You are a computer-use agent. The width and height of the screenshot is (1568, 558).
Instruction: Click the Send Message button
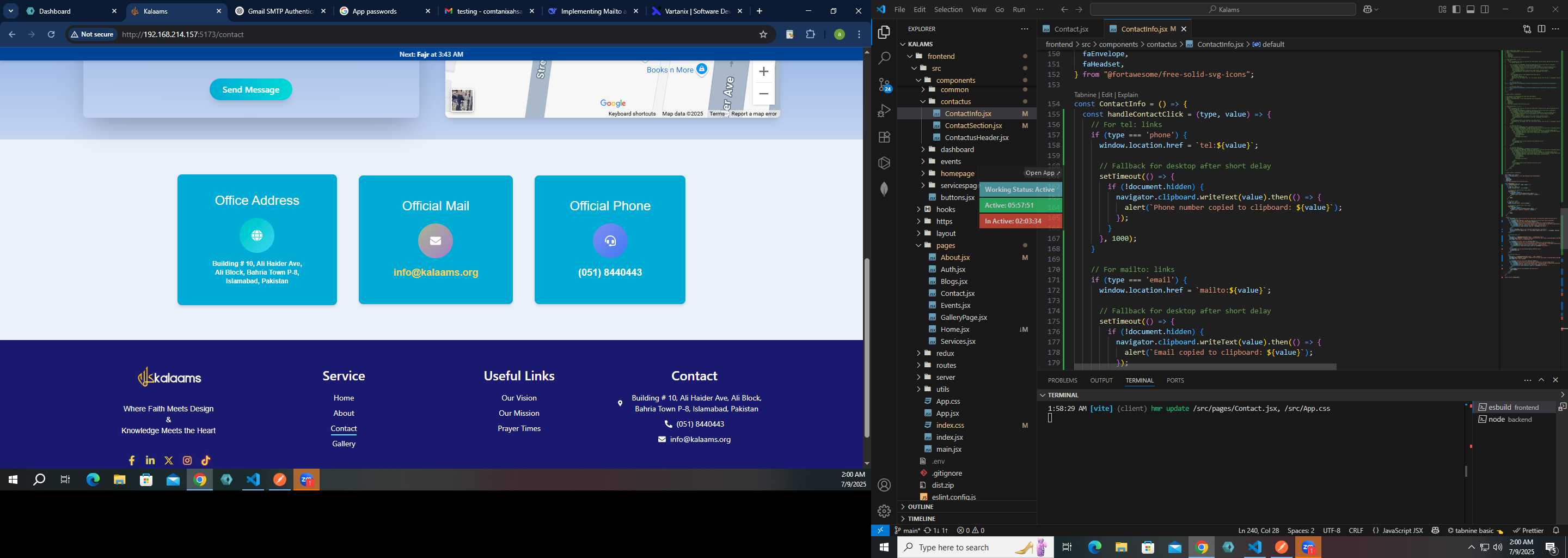(x=251, y=89)
